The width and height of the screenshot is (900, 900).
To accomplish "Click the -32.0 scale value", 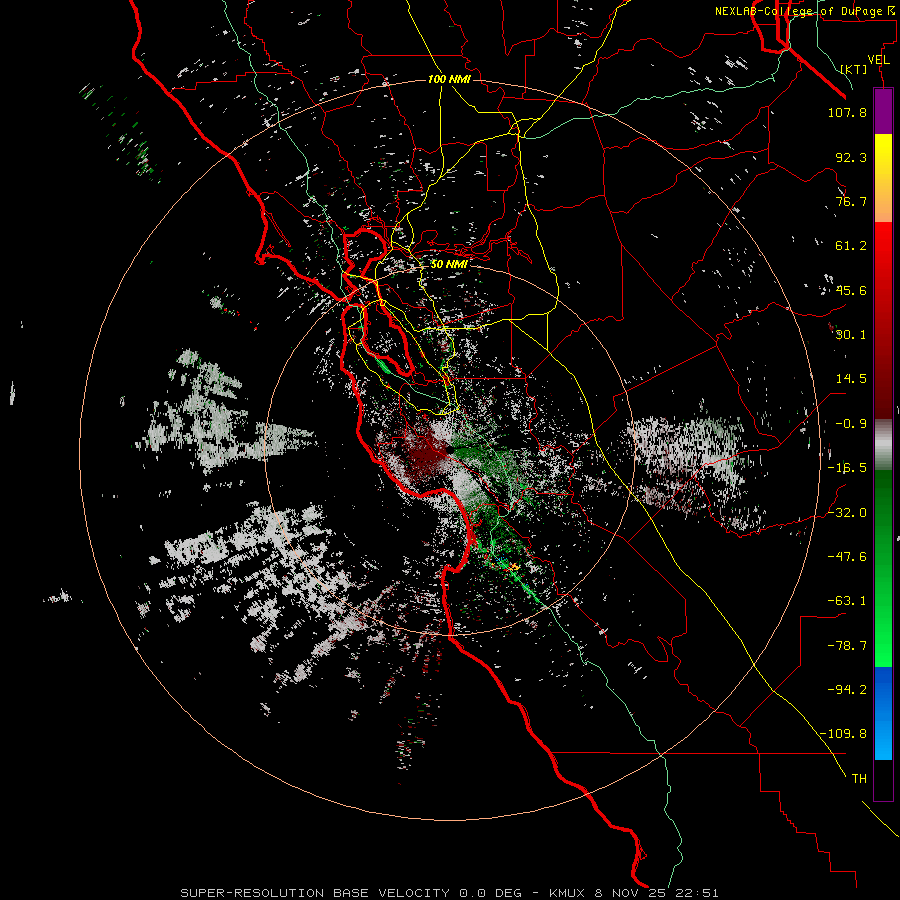I will tap(847, 513).
